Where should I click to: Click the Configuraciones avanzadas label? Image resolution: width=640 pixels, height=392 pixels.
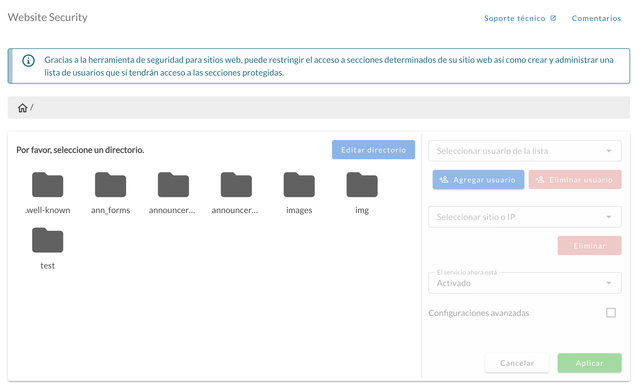[x=479, y=313]
